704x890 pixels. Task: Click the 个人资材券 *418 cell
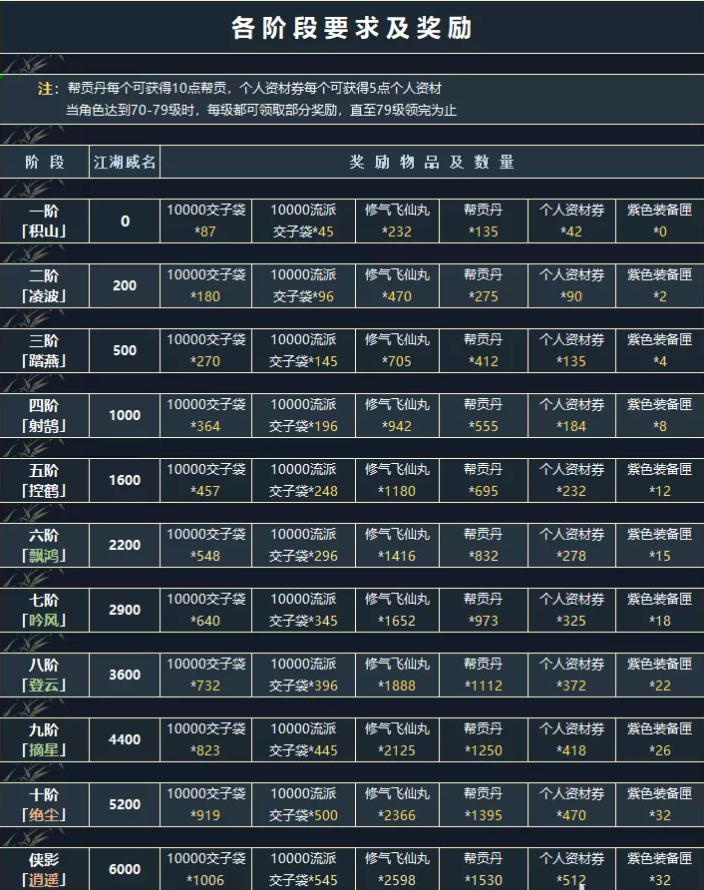[x=572, y=740]
